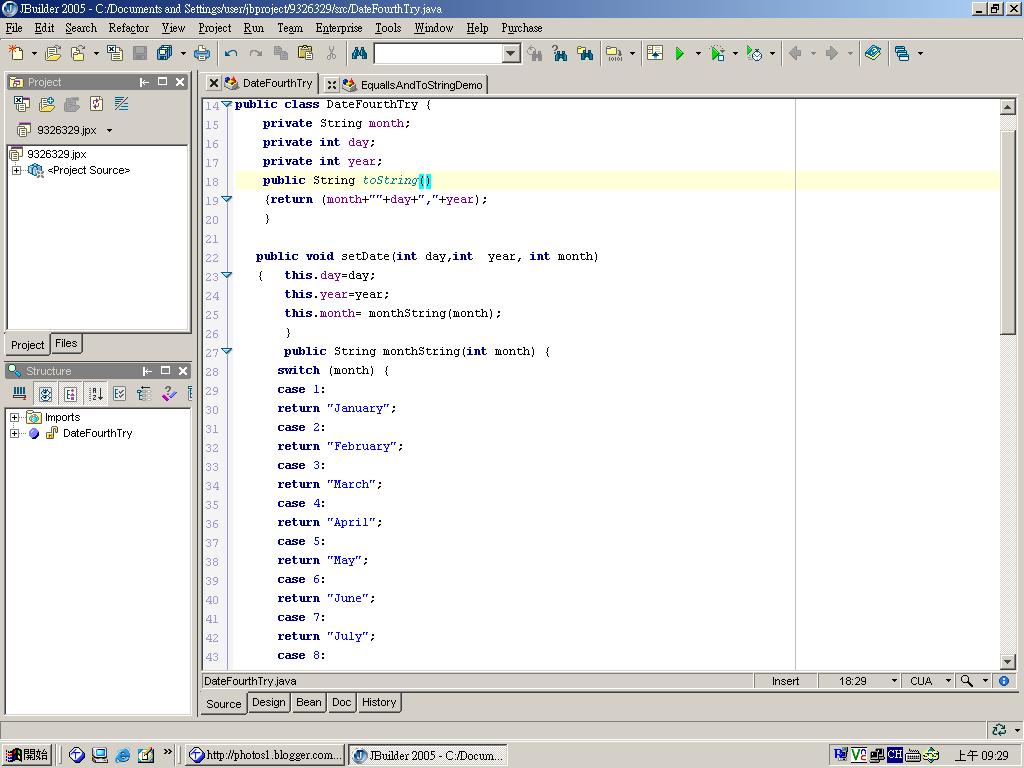Click the Help Topics book icon
Viewport: 1024px width, 768px height.
pos(873,54)
